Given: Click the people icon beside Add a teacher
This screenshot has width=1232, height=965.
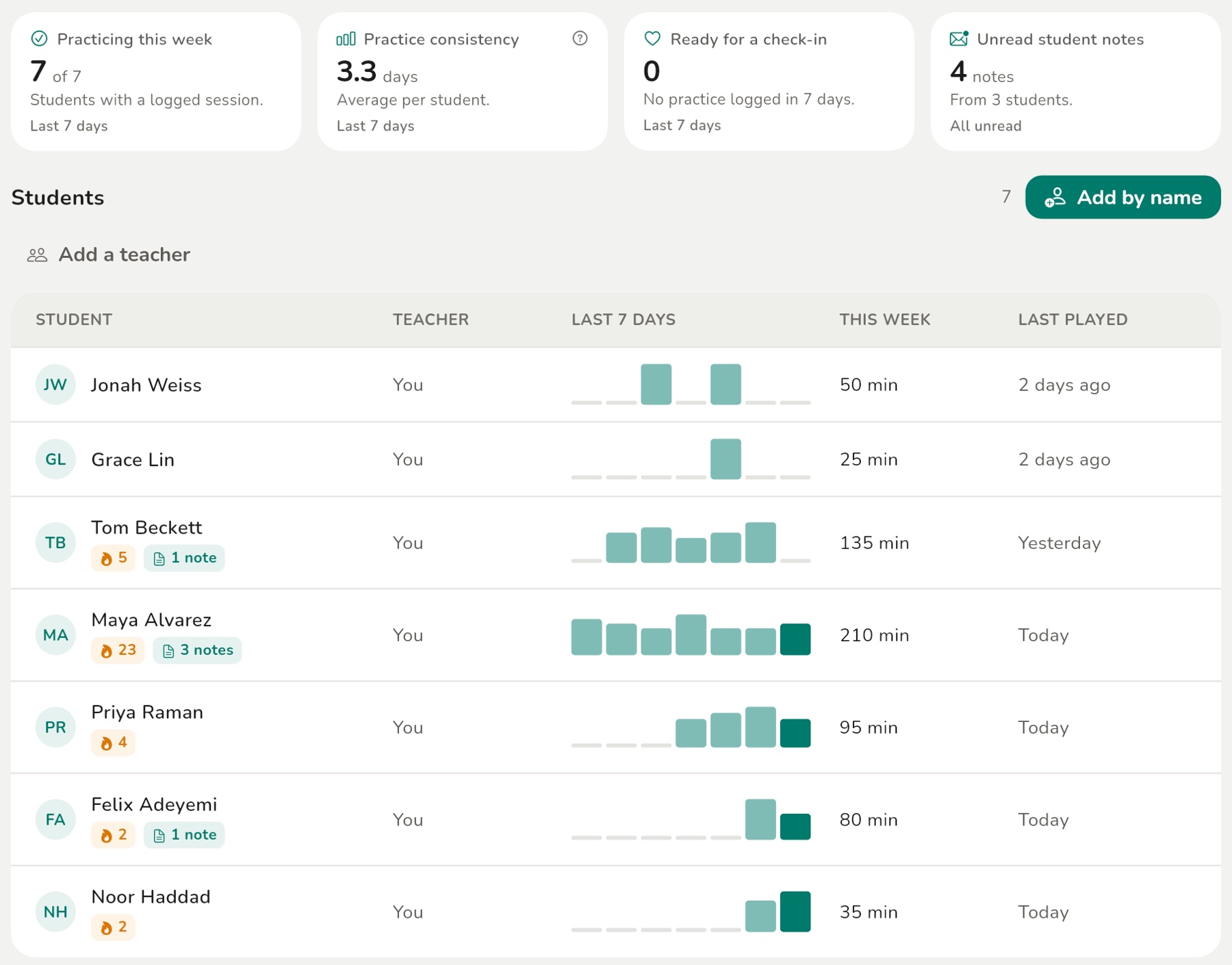Looking at the screenshot, I should (x=37, y=255).
